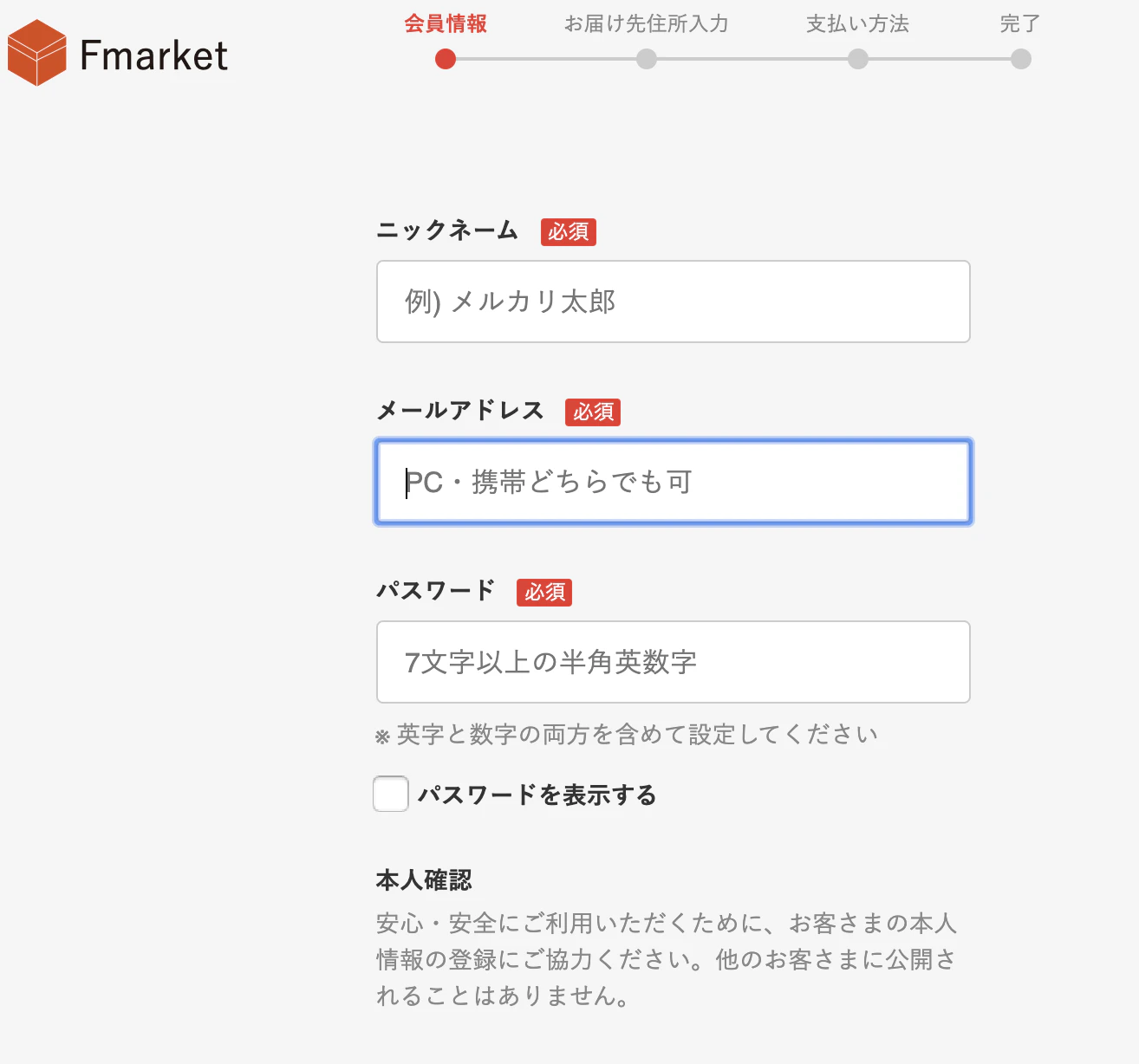Click the パスワード input field

[x=674, y=662]
